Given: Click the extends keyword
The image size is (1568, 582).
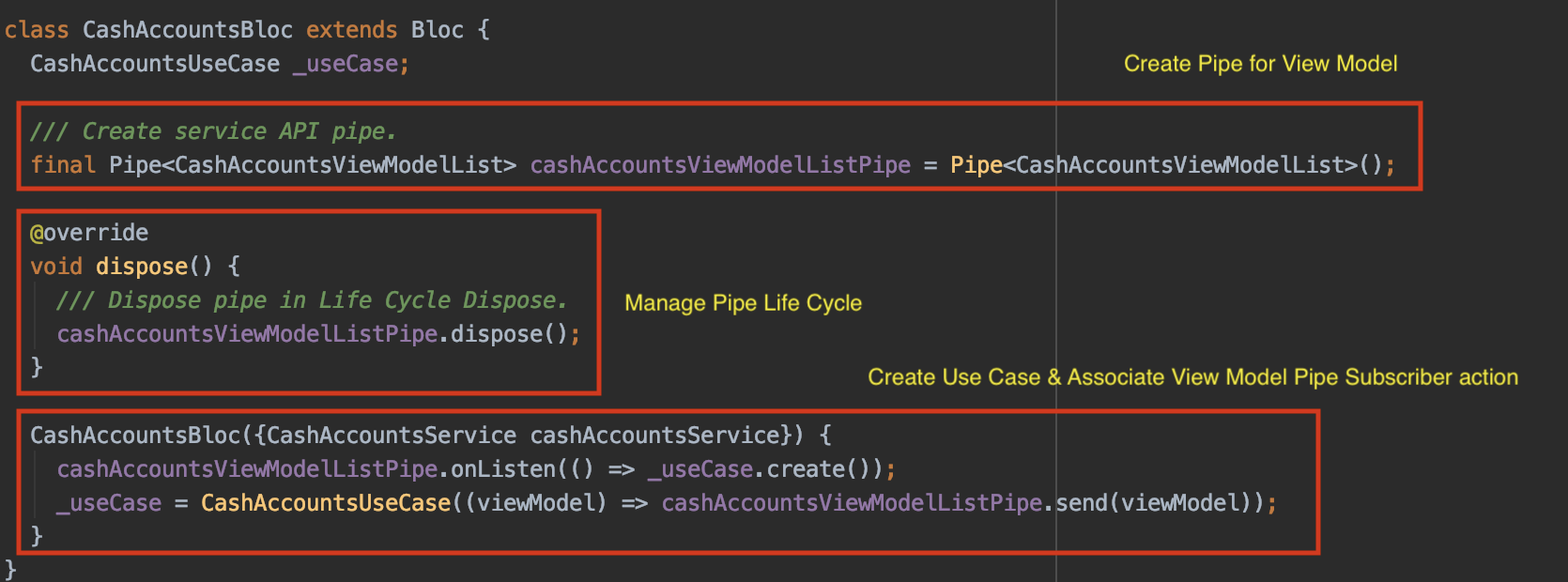Looking at the screenshot, I should point(351,30).
